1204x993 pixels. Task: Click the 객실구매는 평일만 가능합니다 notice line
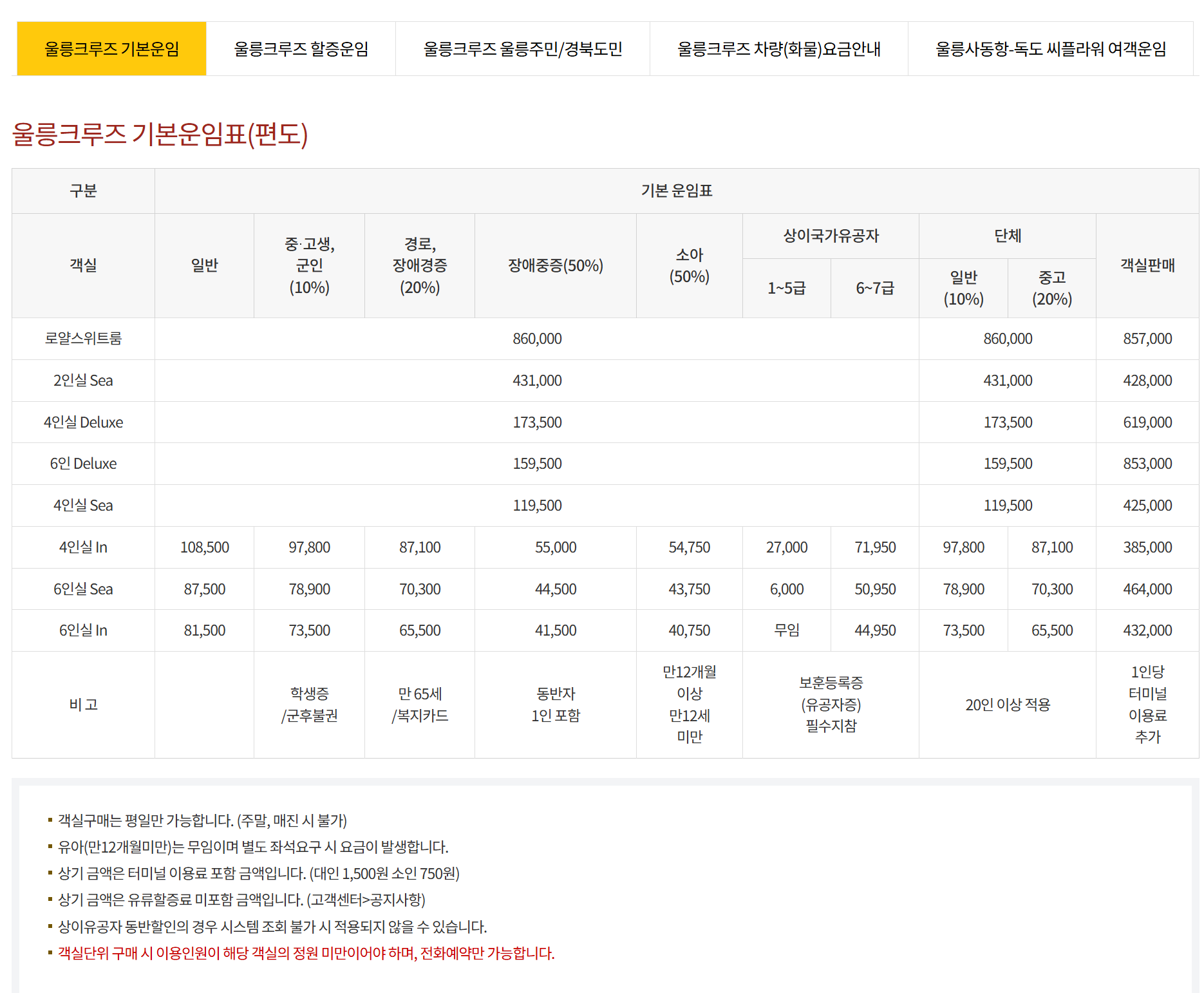202,820
